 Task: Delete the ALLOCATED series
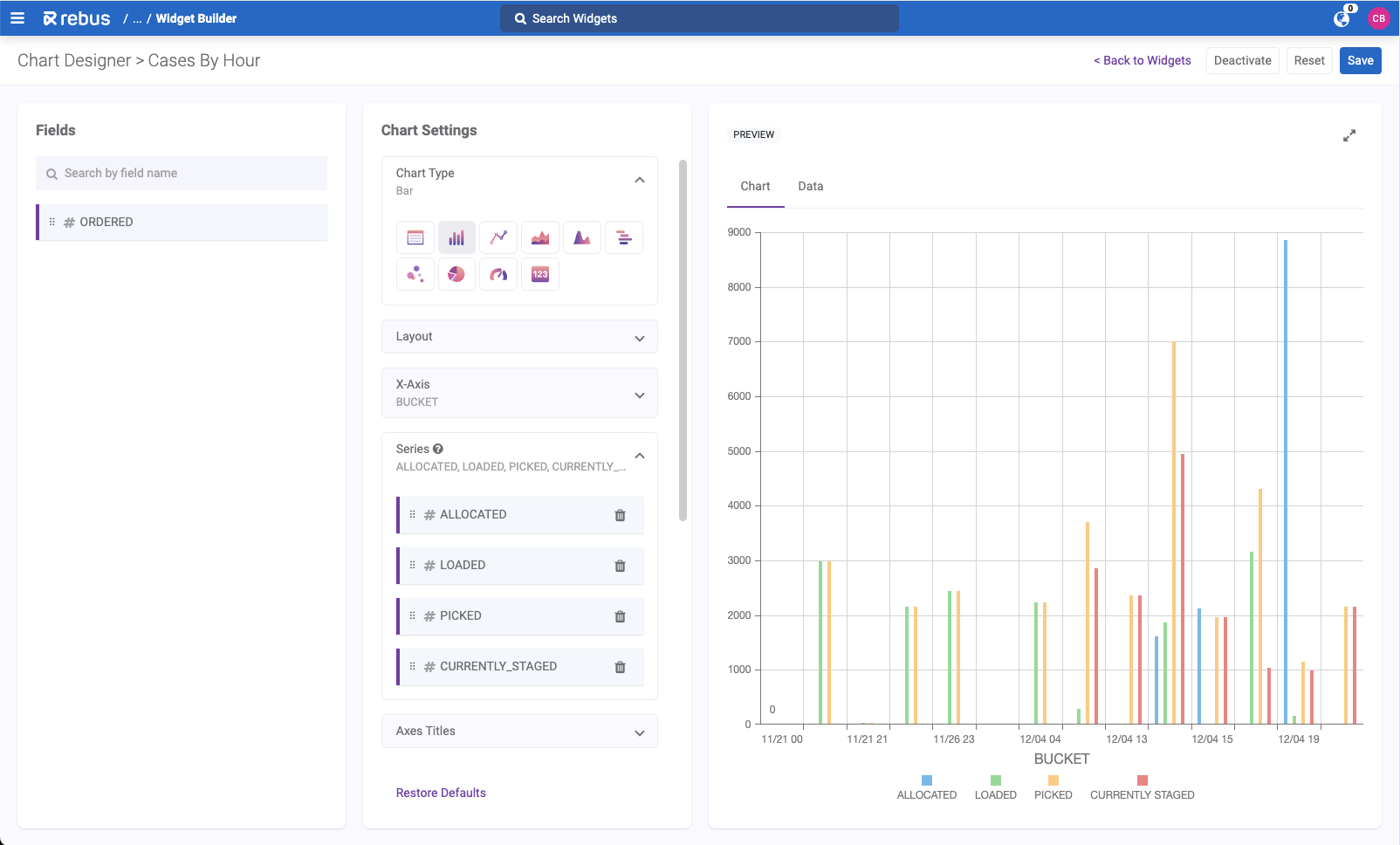(x=620, y=515)
